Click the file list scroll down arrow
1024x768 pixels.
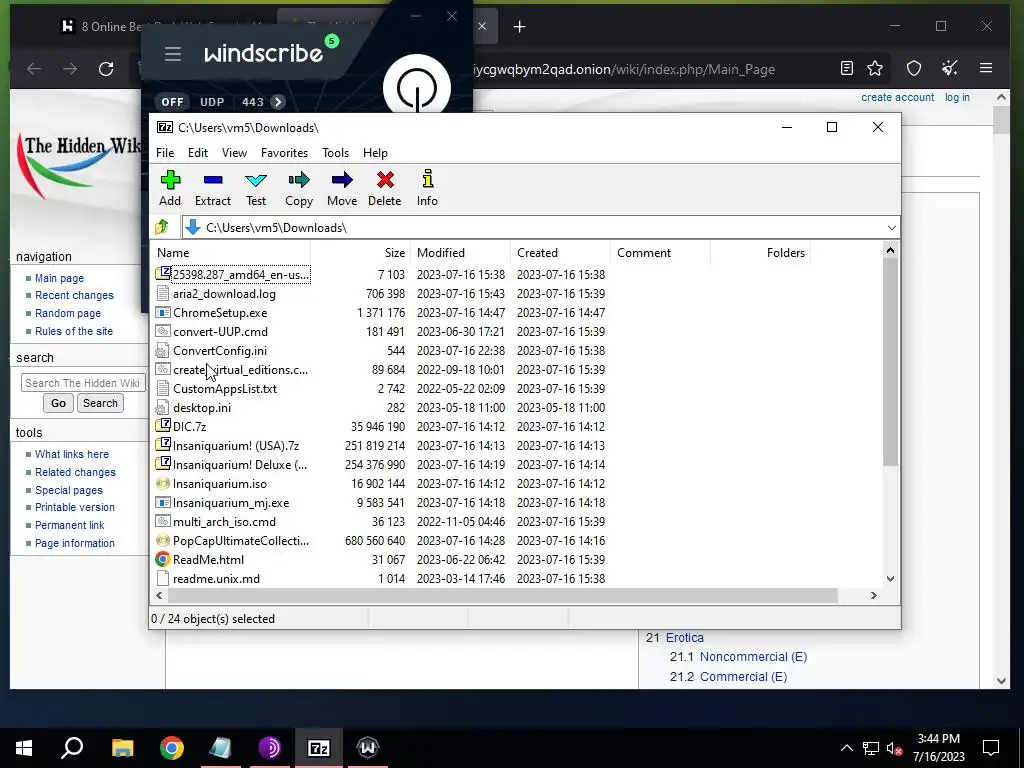pyautogui.click(x=890, y=579)
